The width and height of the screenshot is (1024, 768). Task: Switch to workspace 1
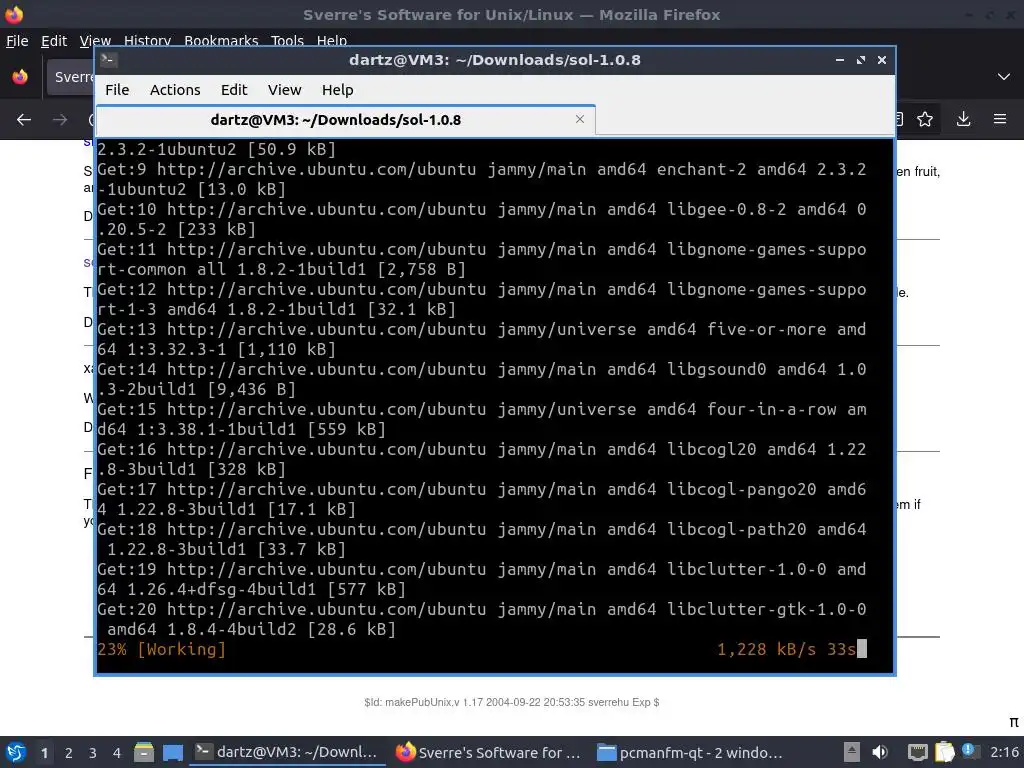click(44, 753)
